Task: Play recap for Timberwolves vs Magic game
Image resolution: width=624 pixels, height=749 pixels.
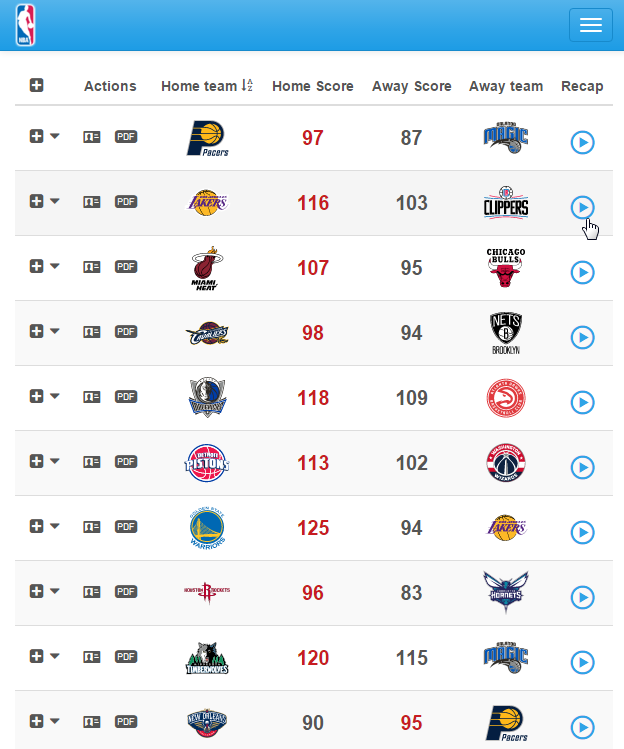Action: (x=582, y=662)
